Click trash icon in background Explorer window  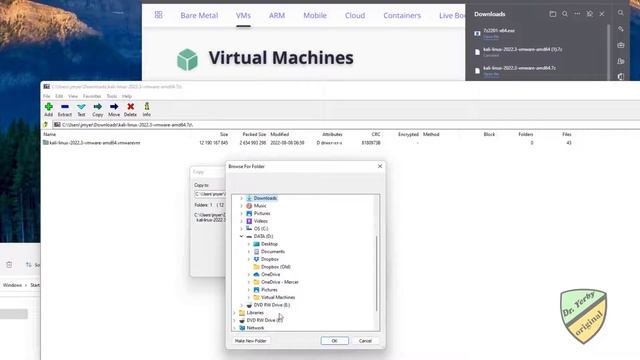9,265
